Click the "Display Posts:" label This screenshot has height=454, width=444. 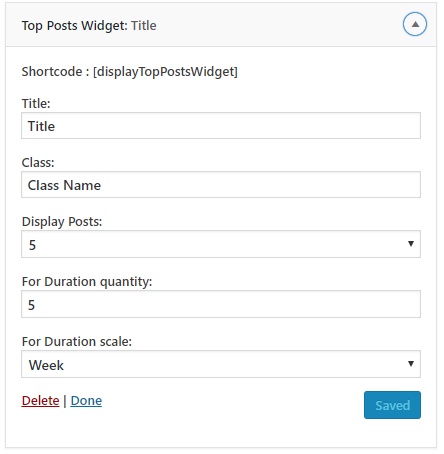pos(62,222)
